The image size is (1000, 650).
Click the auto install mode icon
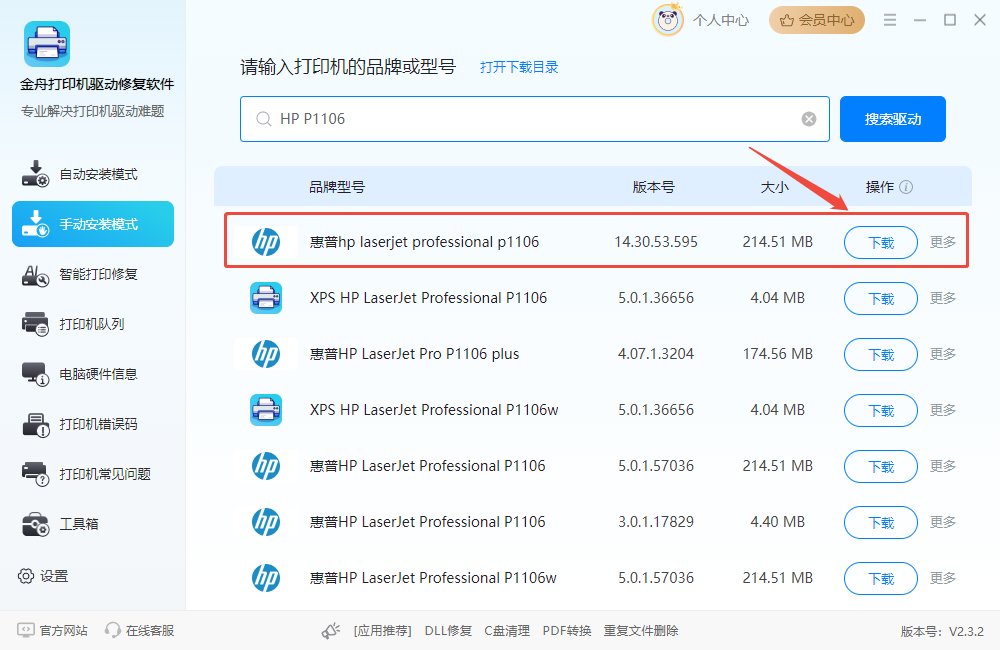(35, 174)
